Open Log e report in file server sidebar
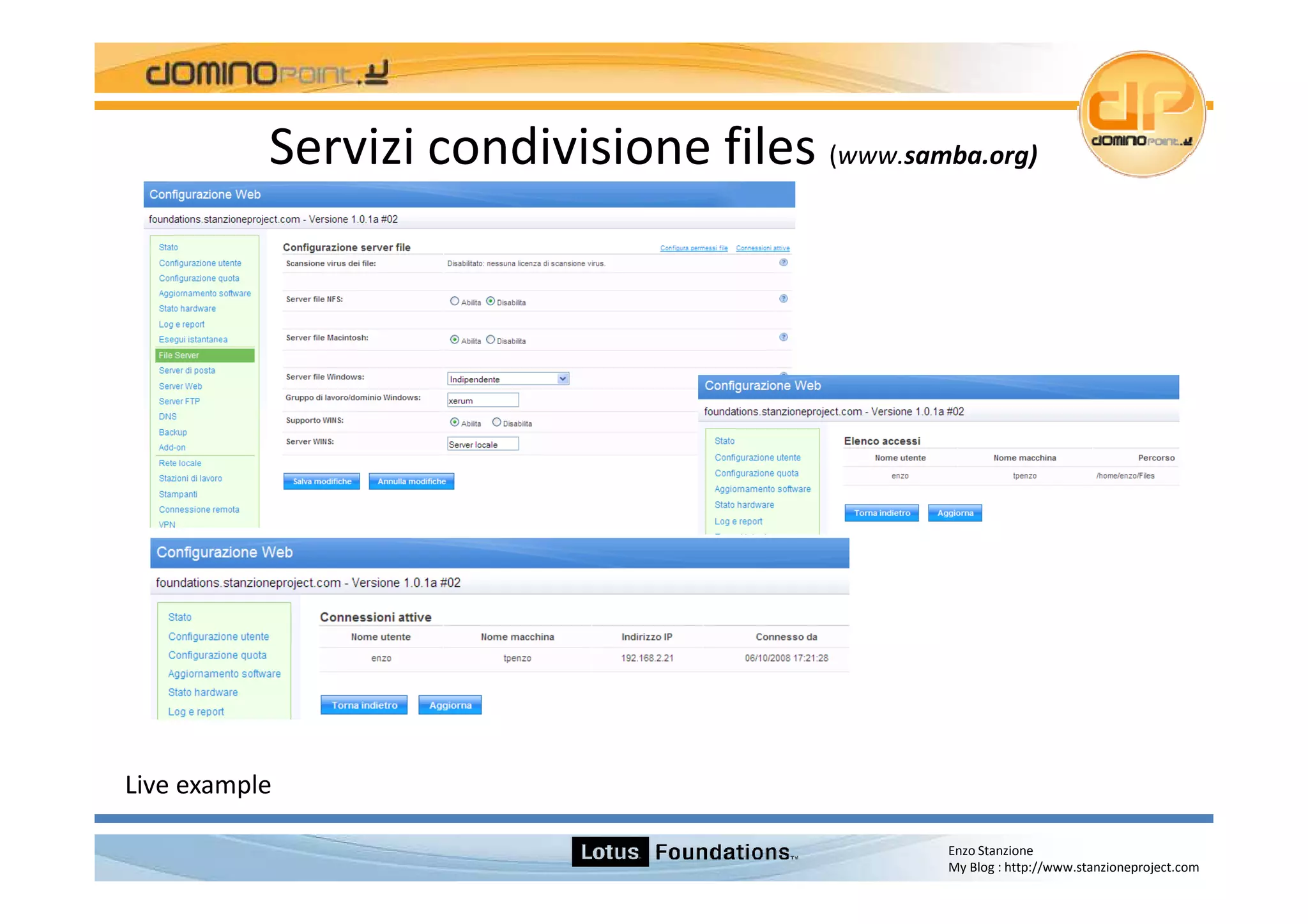 181,324
